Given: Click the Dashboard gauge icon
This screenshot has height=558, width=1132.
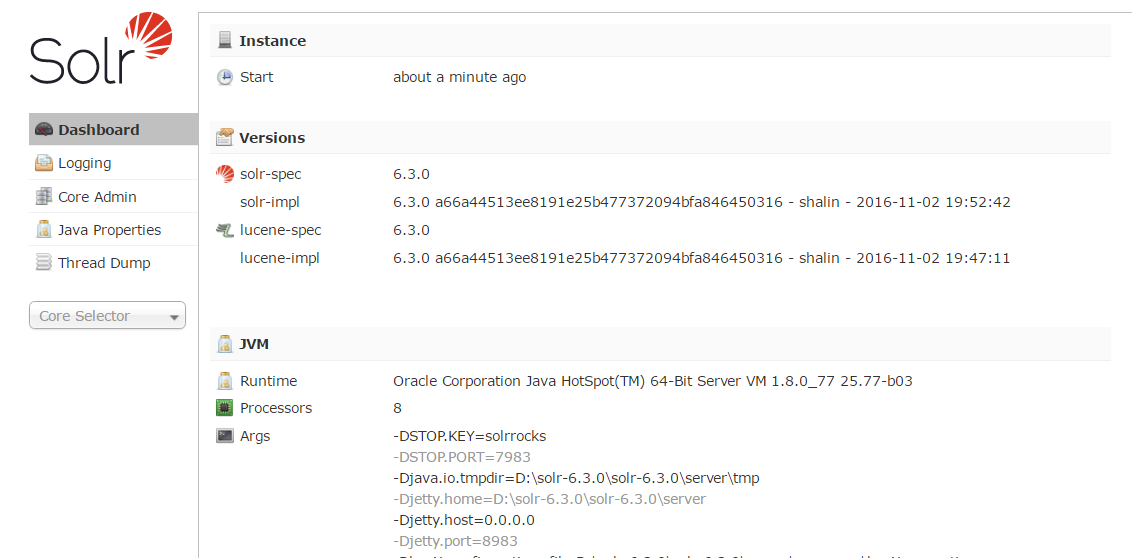Looking at the screenshot, I should (44, 130).
